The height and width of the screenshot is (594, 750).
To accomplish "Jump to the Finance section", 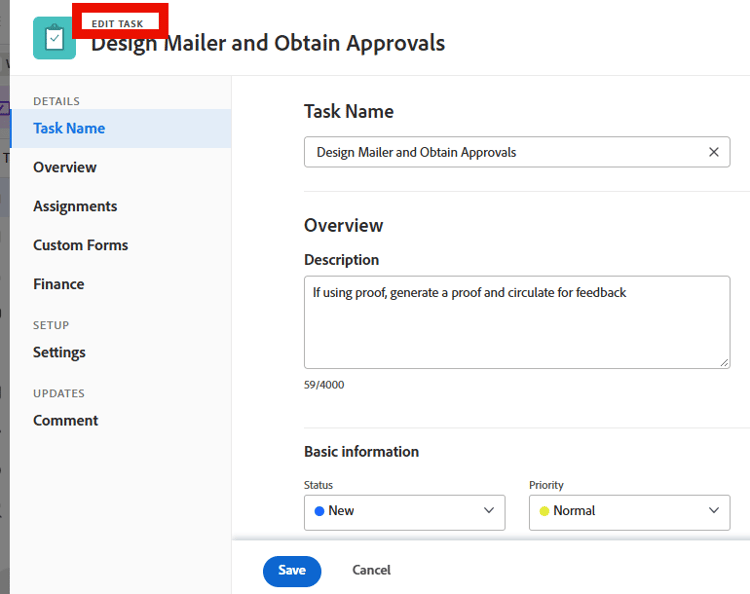I will [x=58, y=284].
